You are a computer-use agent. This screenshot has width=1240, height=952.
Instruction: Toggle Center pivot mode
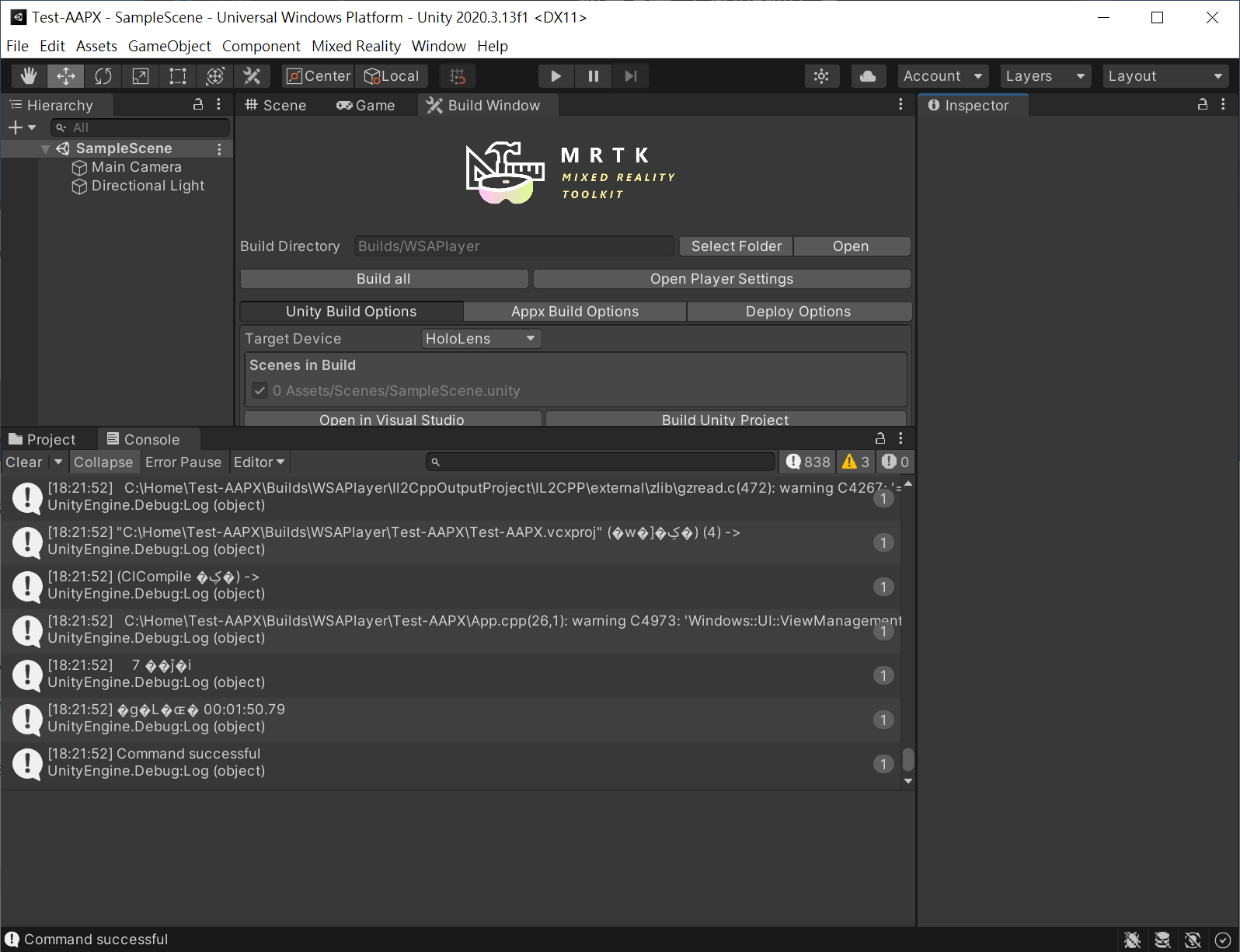(319, 76)
